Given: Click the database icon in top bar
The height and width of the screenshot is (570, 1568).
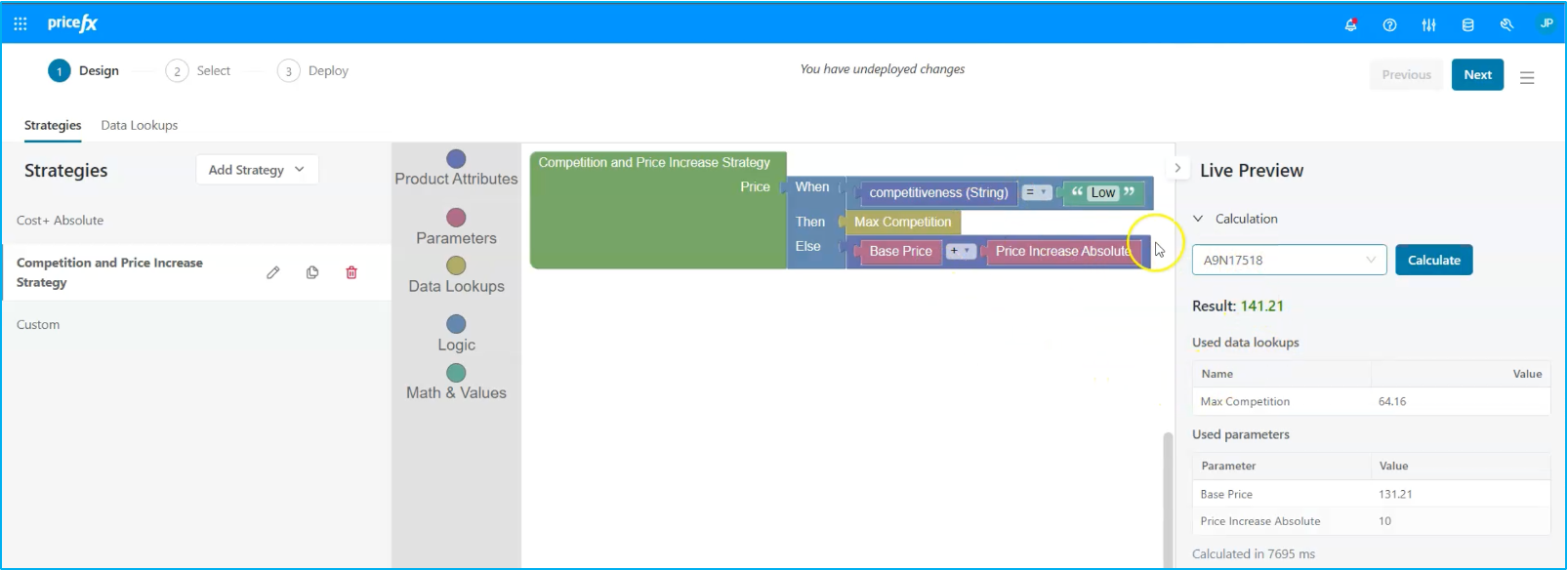Looking at the screenshot, I should 1467,24.
